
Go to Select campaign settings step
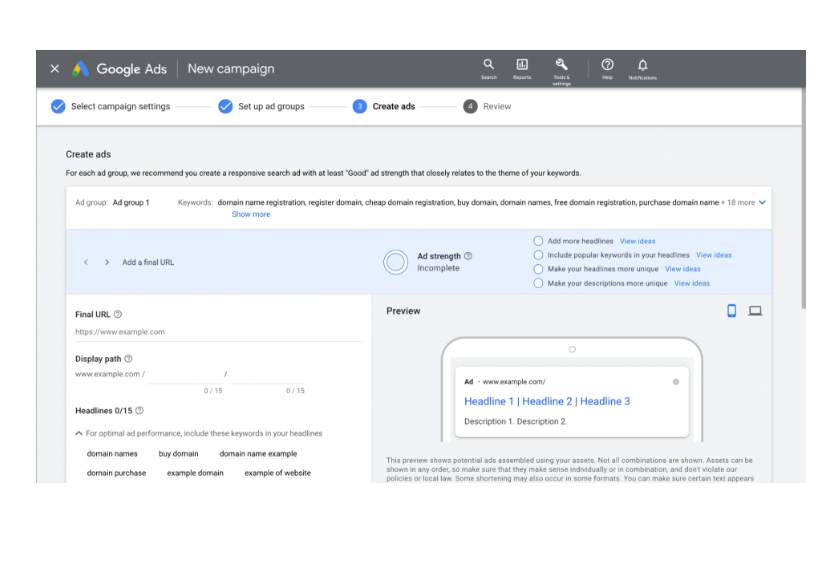(111, 106)
